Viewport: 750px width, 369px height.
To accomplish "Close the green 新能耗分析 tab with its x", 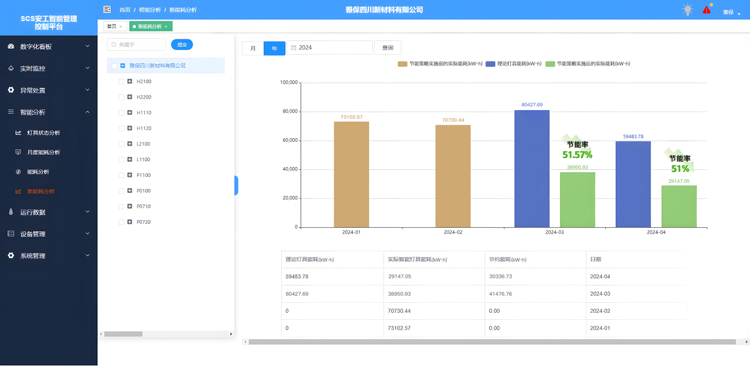I will pos(165,27).
